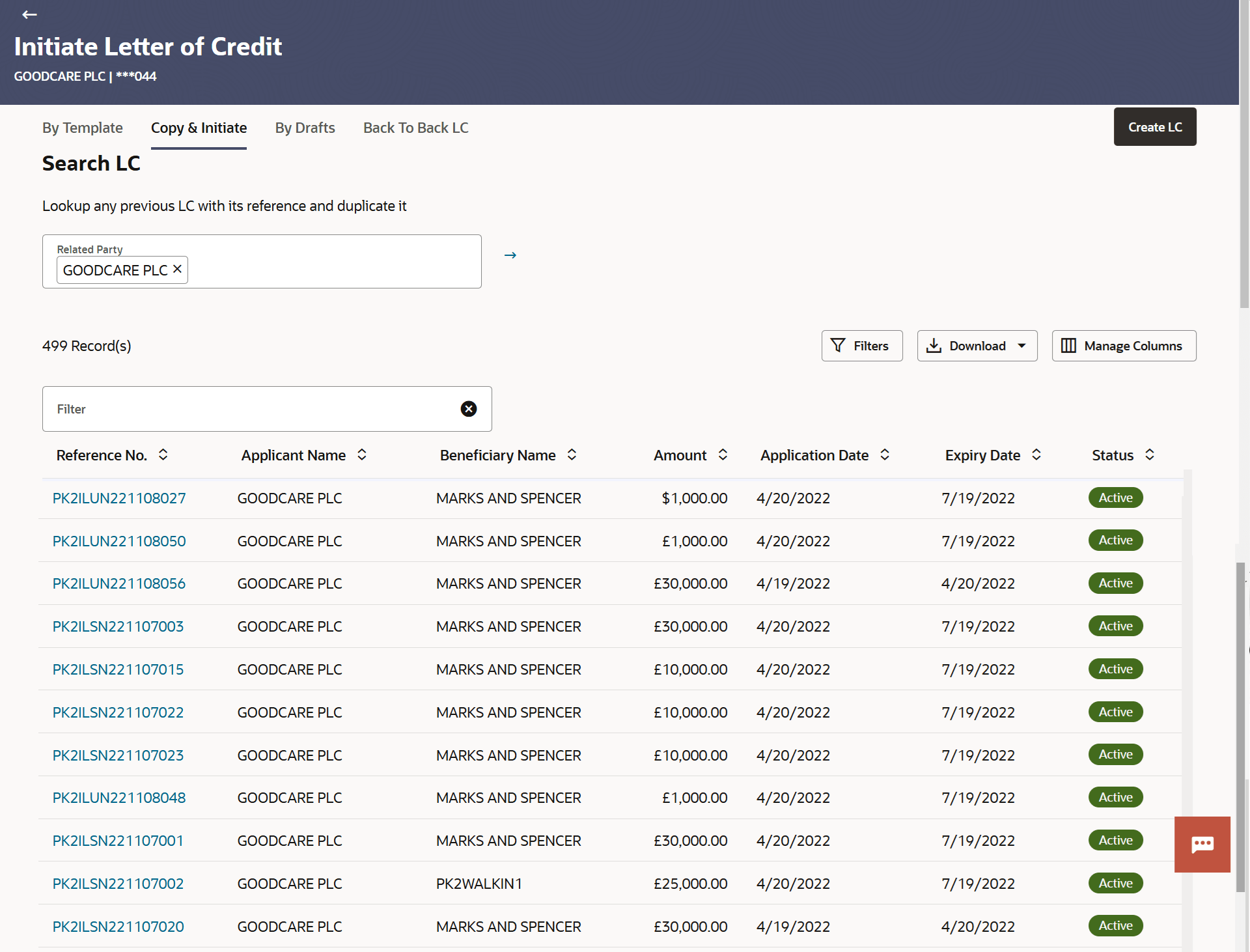This screenshot has width=1250, height=952.
Task: Switch to By Template tab
Action: (82, 128)
